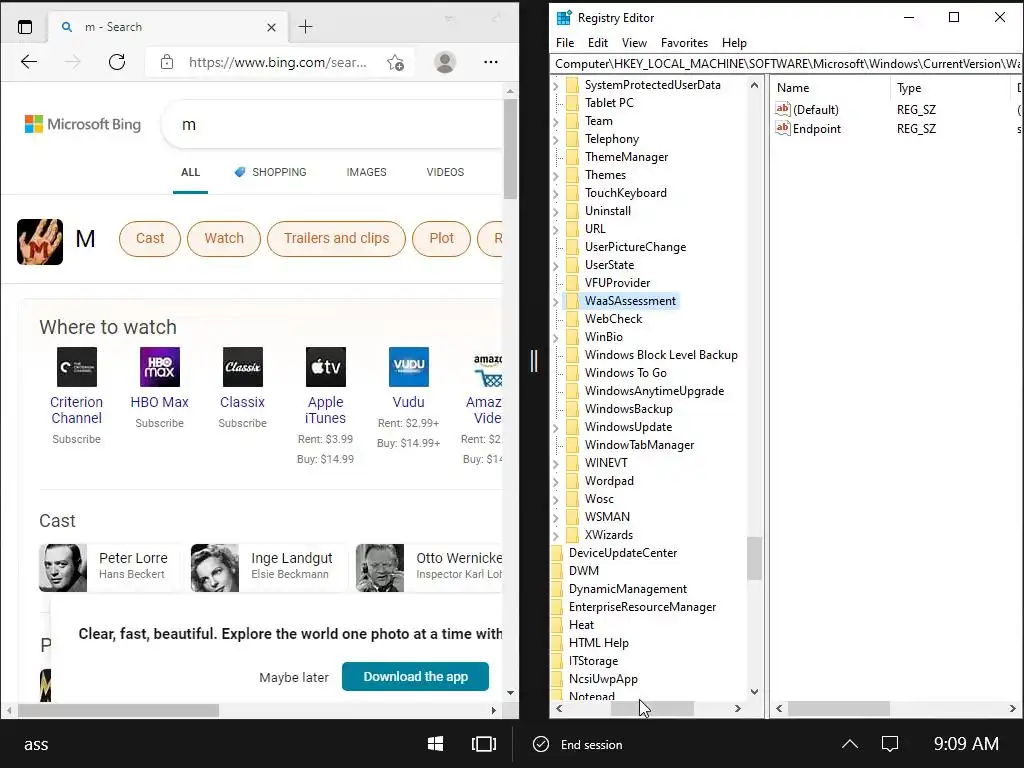Viewport: 1024px width, 768px height.
Task: Expand the SystemProtectedUserData key
Action: pos(556,85)
